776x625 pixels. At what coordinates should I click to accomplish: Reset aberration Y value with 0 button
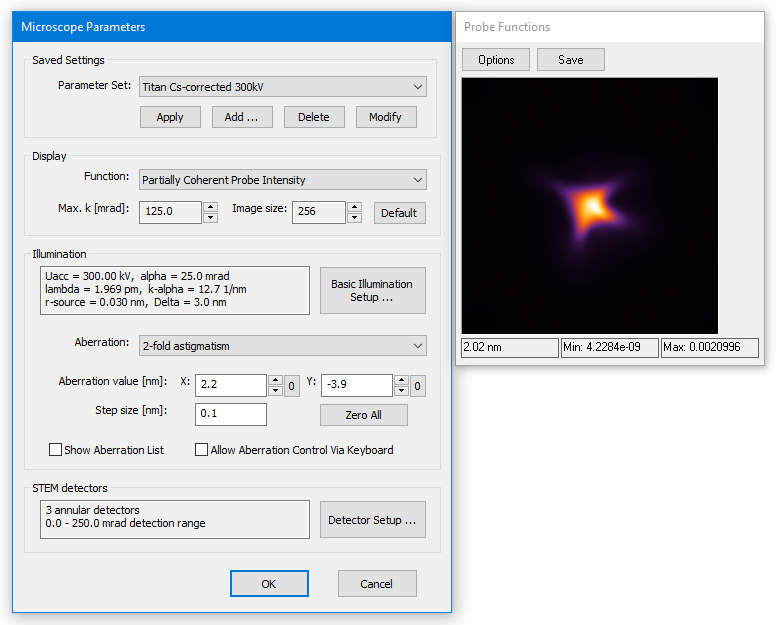[x=418, y=386]
